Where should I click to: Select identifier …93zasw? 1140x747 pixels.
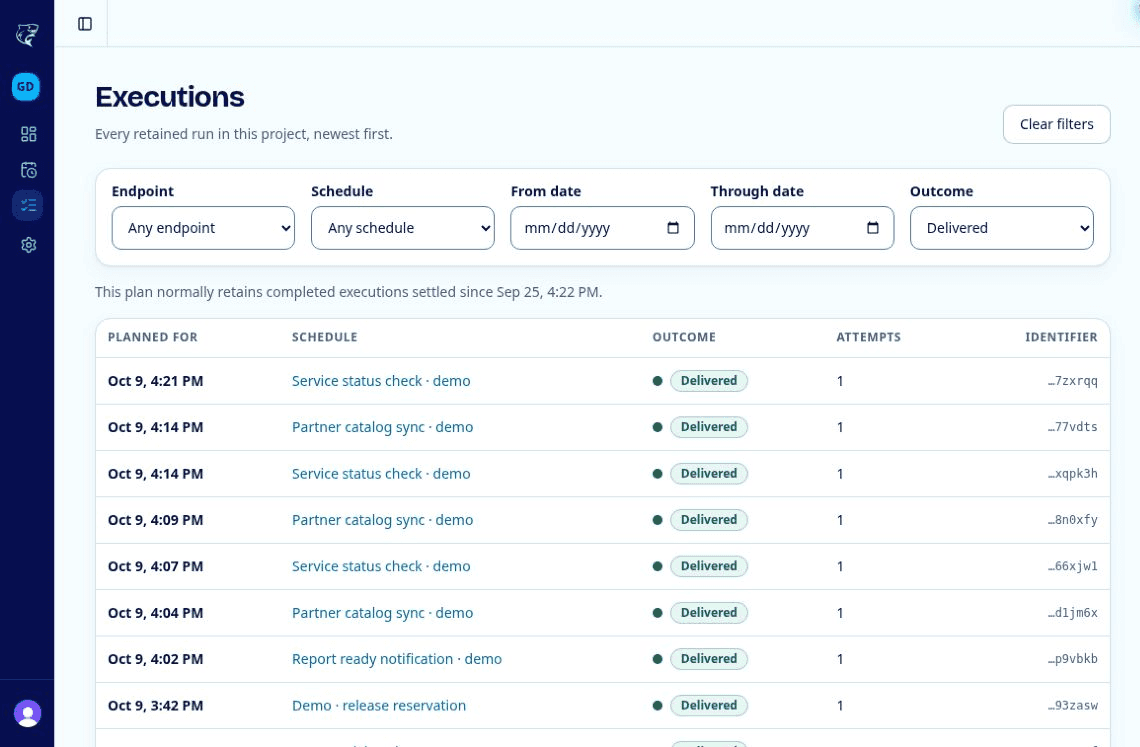(x=1072, y=706)
